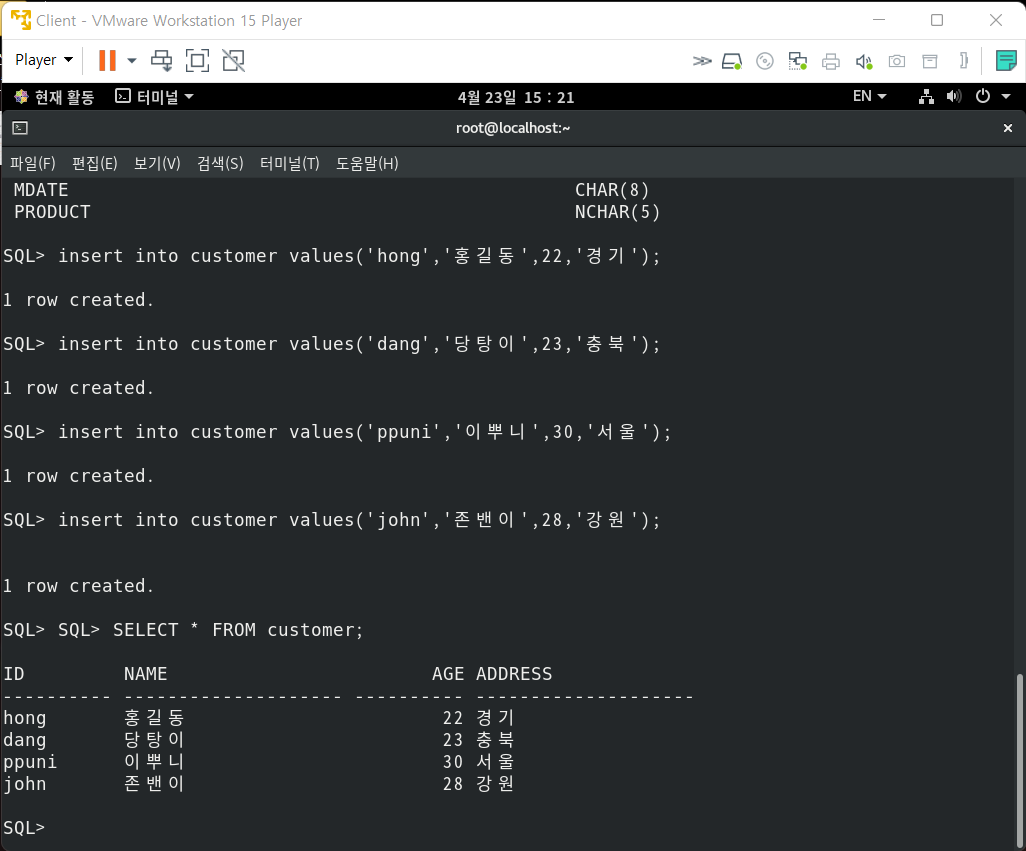Click the 'hong' ID in results
Image resolution: width=1026 pixels, height=851 pixels.
(24, 718)
